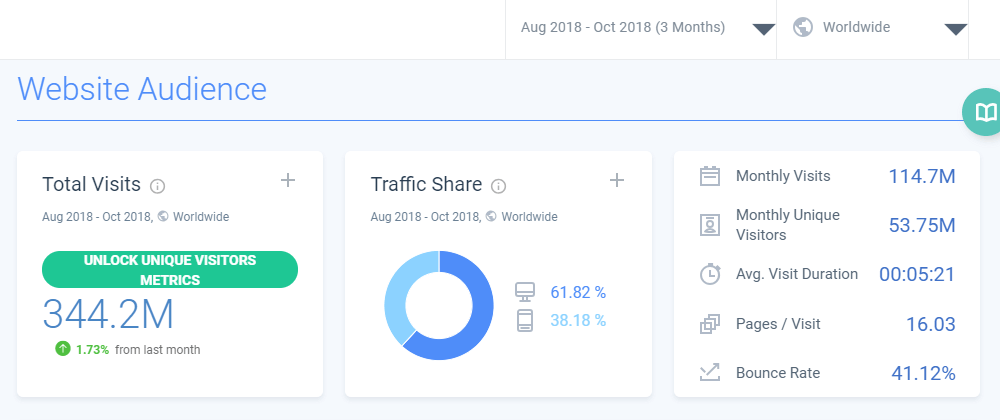Click small globe icon under Total Visits title
The width and height of the screenshot is (1000, 420).
point(163,216)
